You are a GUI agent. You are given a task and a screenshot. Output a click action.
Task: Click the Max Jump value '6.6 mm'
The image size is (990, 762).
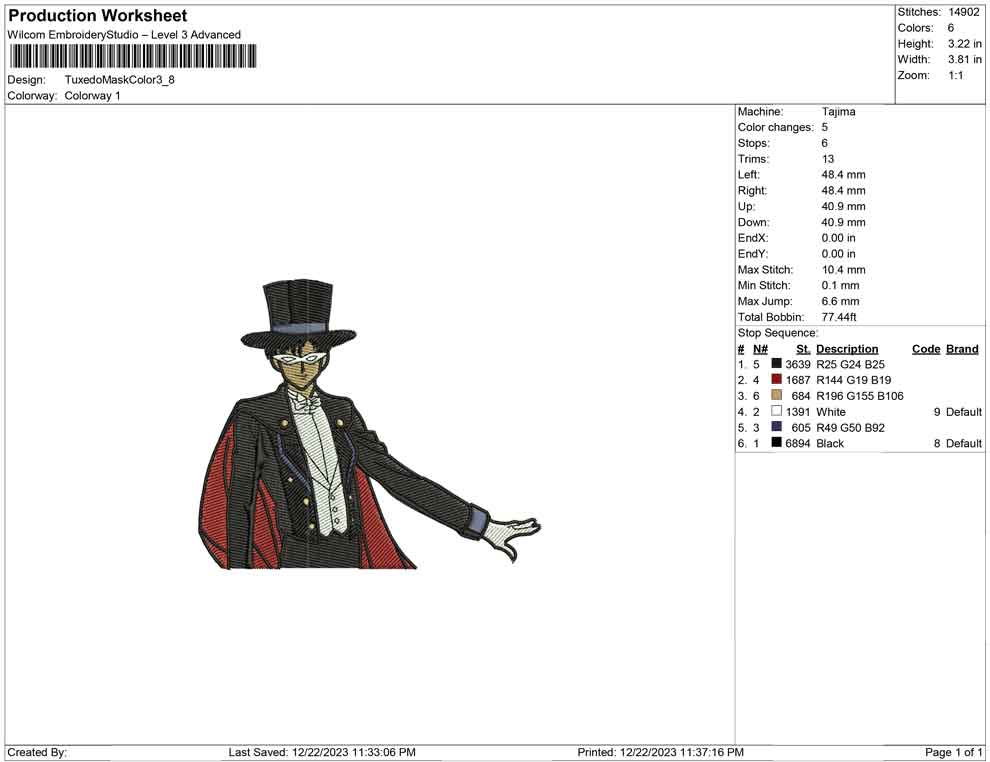click(x=840, y=301)
